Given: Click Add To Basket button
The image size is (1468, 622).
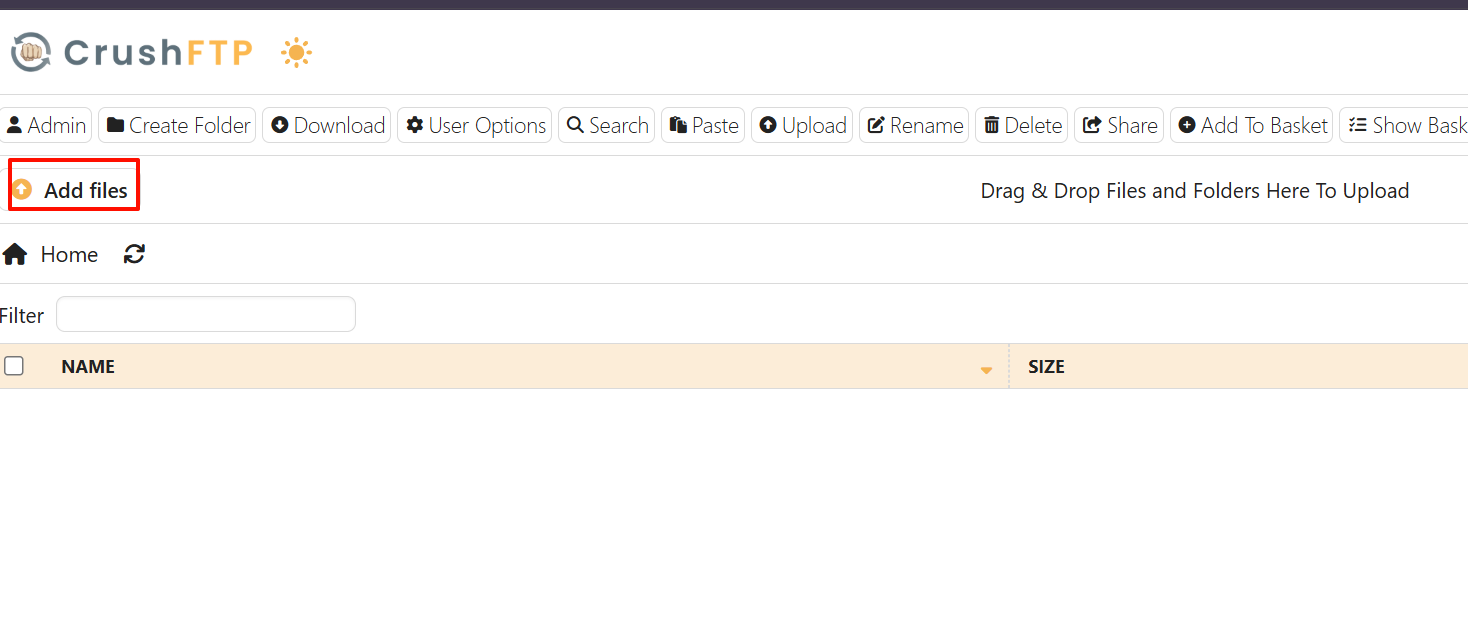Looking at the screenshot, I should coord(1252,125).
